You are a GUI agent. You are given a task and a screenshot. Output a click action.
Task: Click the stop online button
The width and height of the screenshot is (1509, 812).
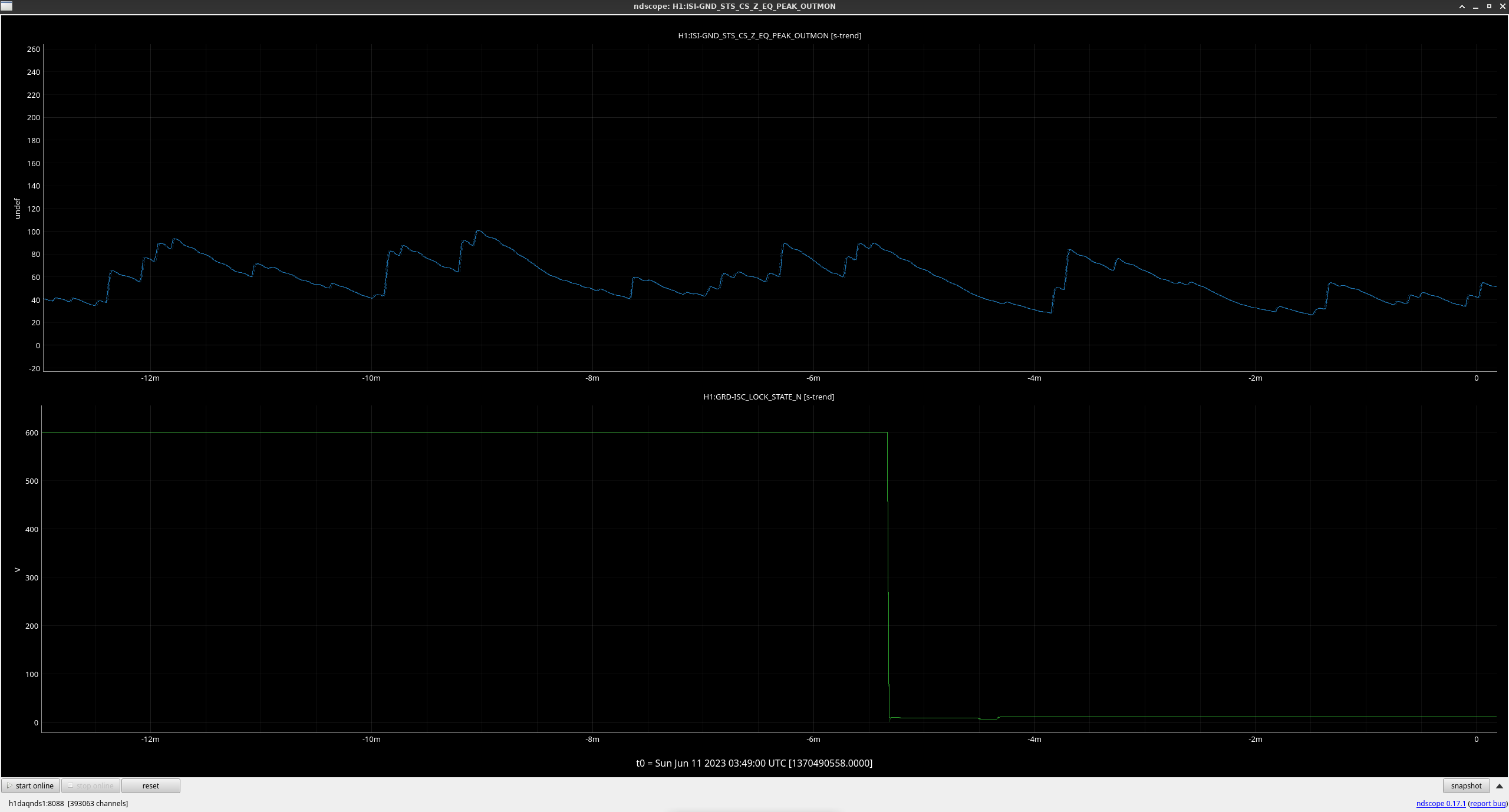tap(91, 785)
